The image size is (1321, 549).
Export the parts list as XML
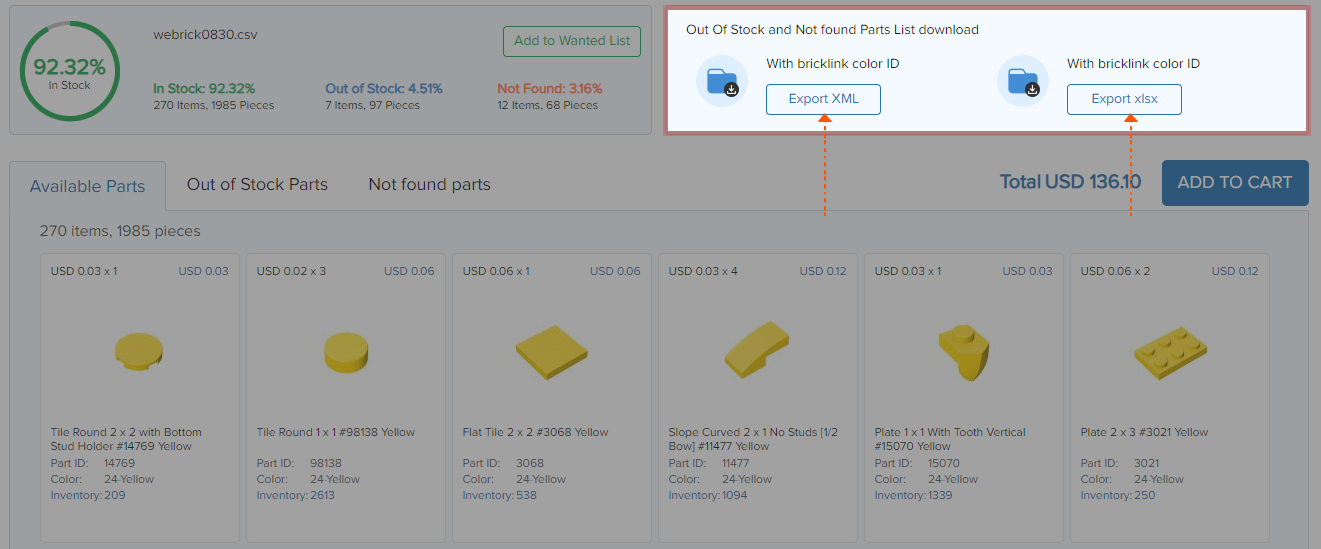pos(823,99)
